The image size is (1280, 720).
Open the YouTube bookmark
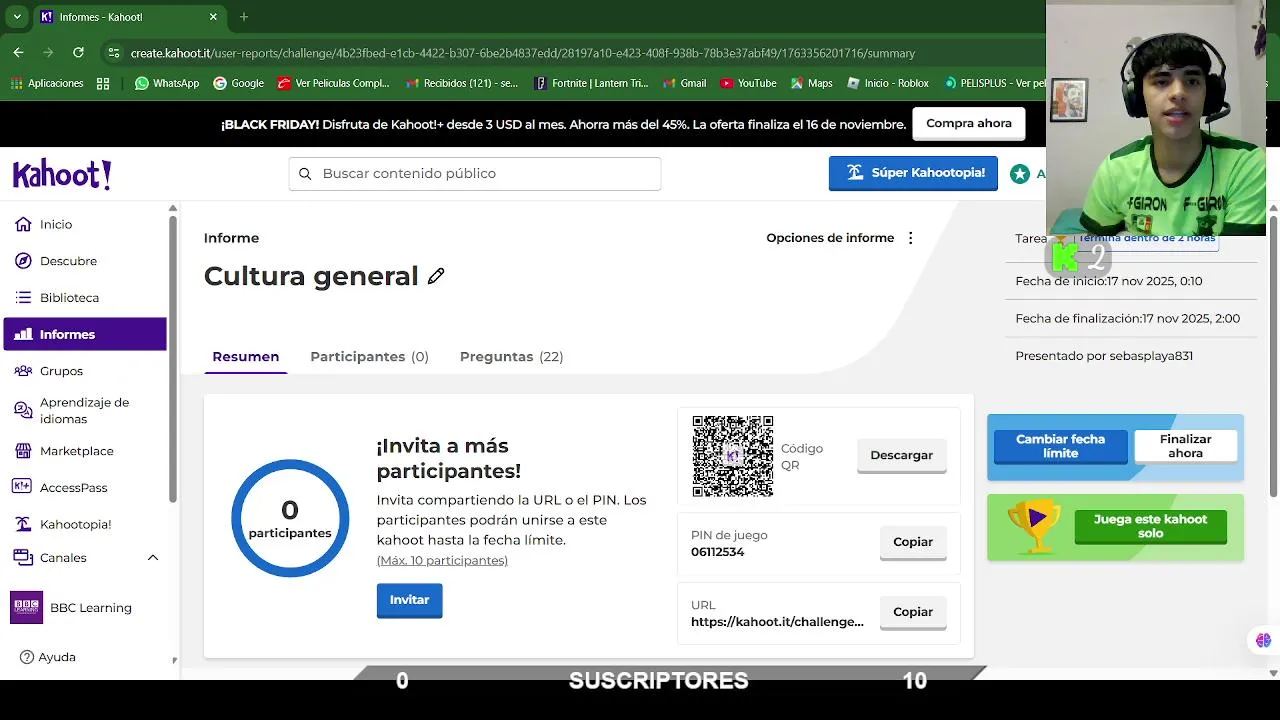[748, 83]
